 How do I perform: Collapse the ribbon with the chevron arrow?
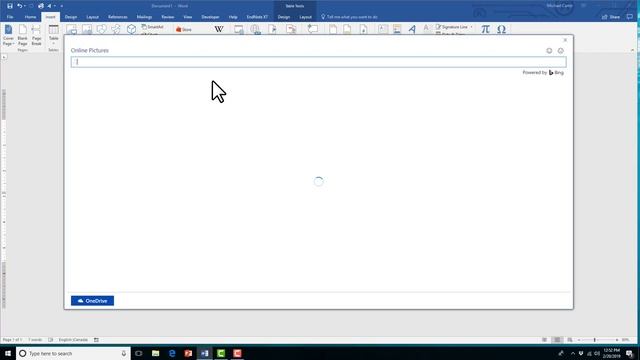(x=632, y=50)
